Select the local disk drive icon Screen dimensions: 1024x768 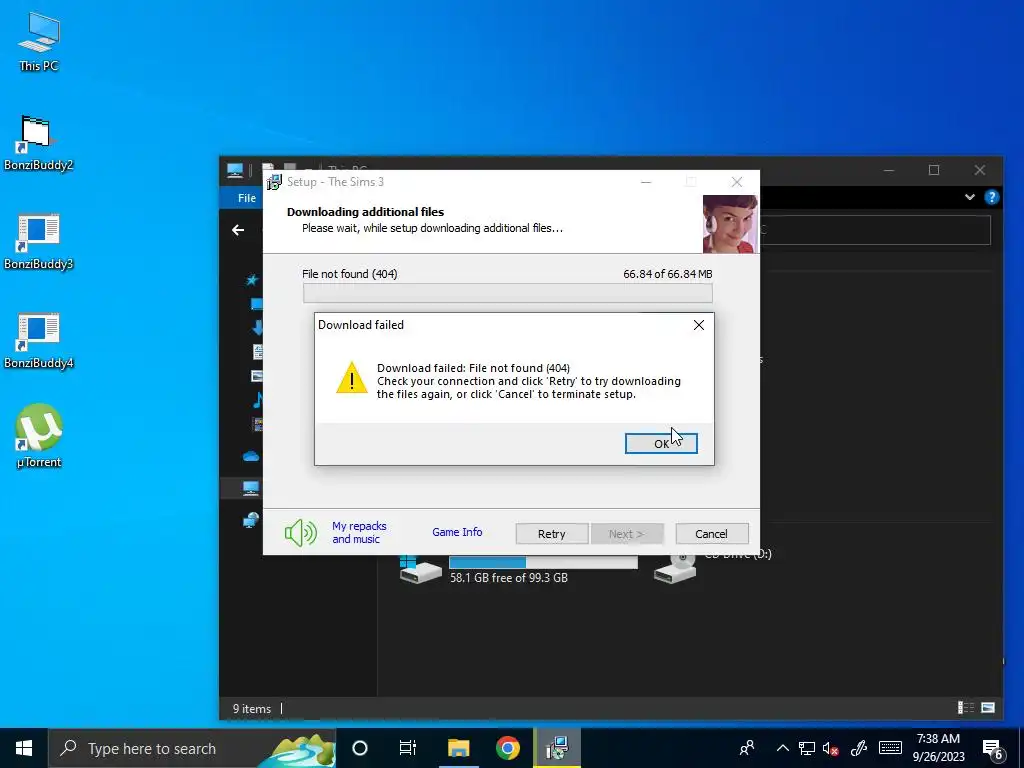(x=420, y=570)
